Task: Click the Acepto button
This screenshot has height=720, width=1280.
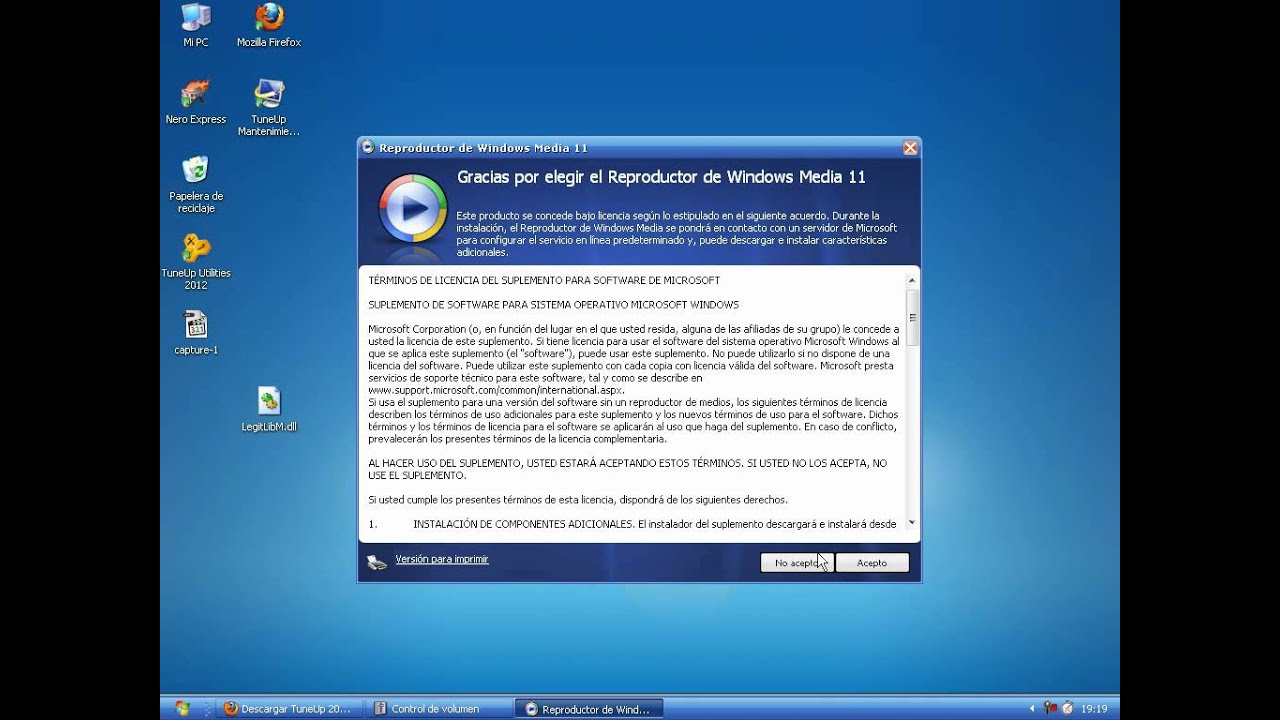Action: point(872,563)
